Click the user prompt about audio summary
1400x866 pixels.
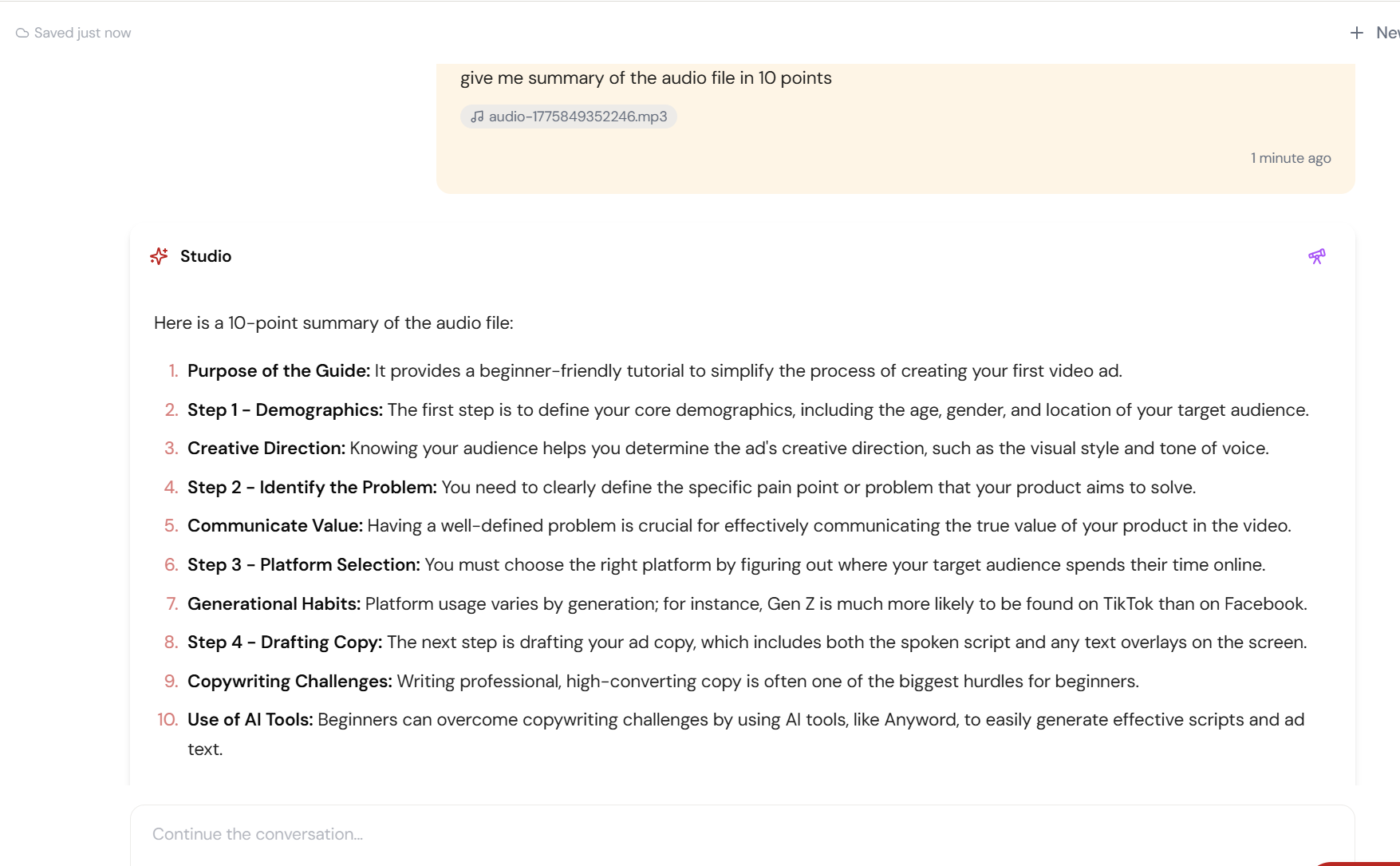pos(645,78)
